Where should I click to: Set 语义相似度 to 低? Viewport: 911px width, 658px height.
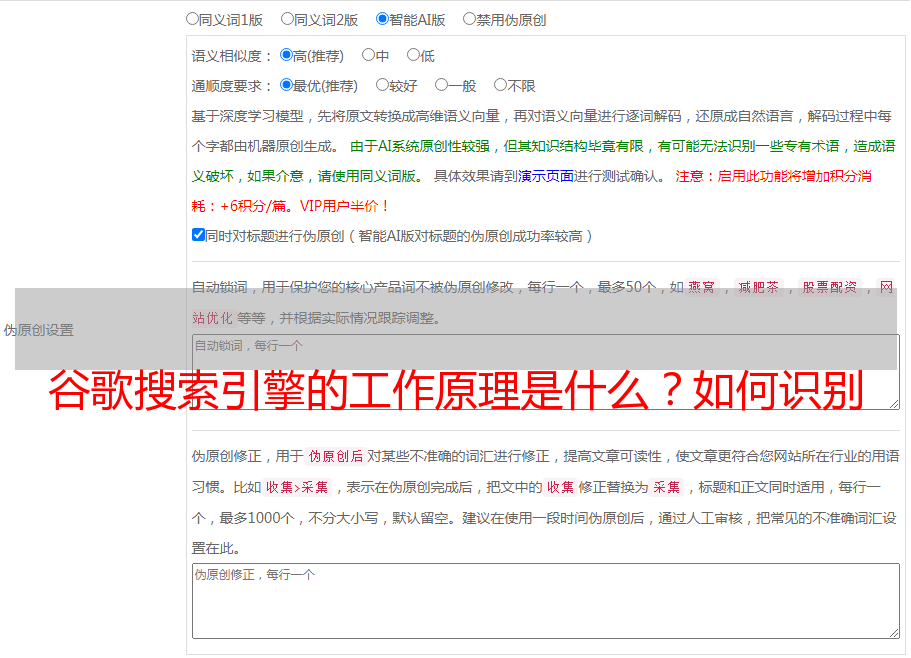[x=413, y=55]
